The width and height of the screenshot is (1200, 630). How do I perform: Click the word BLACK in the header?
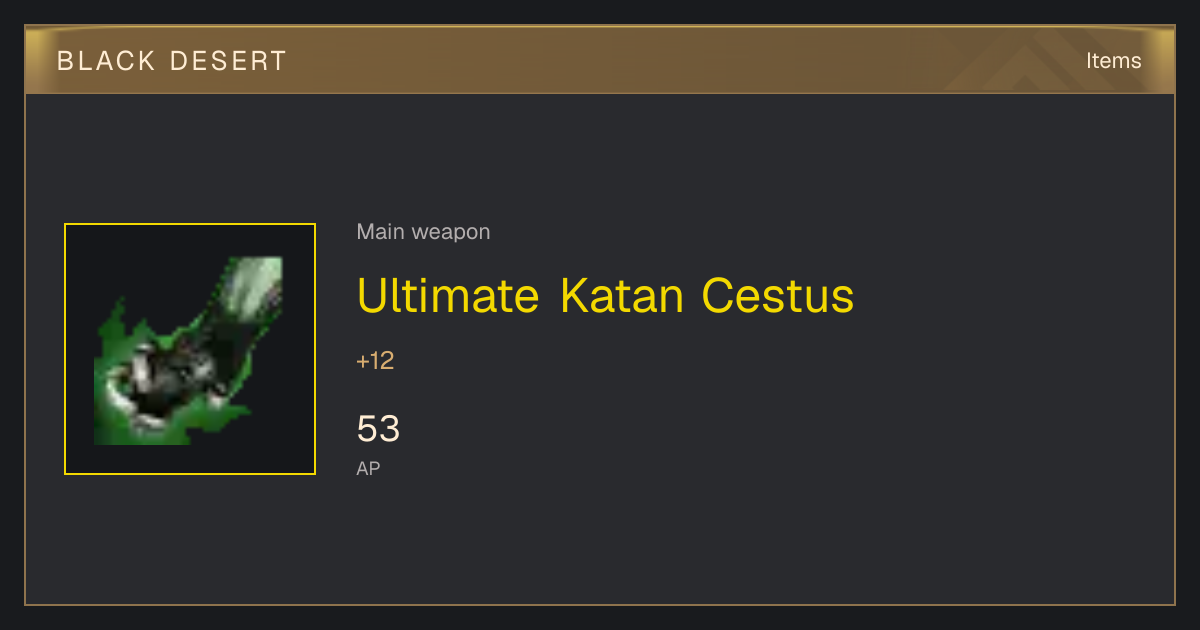click(106, 61)
